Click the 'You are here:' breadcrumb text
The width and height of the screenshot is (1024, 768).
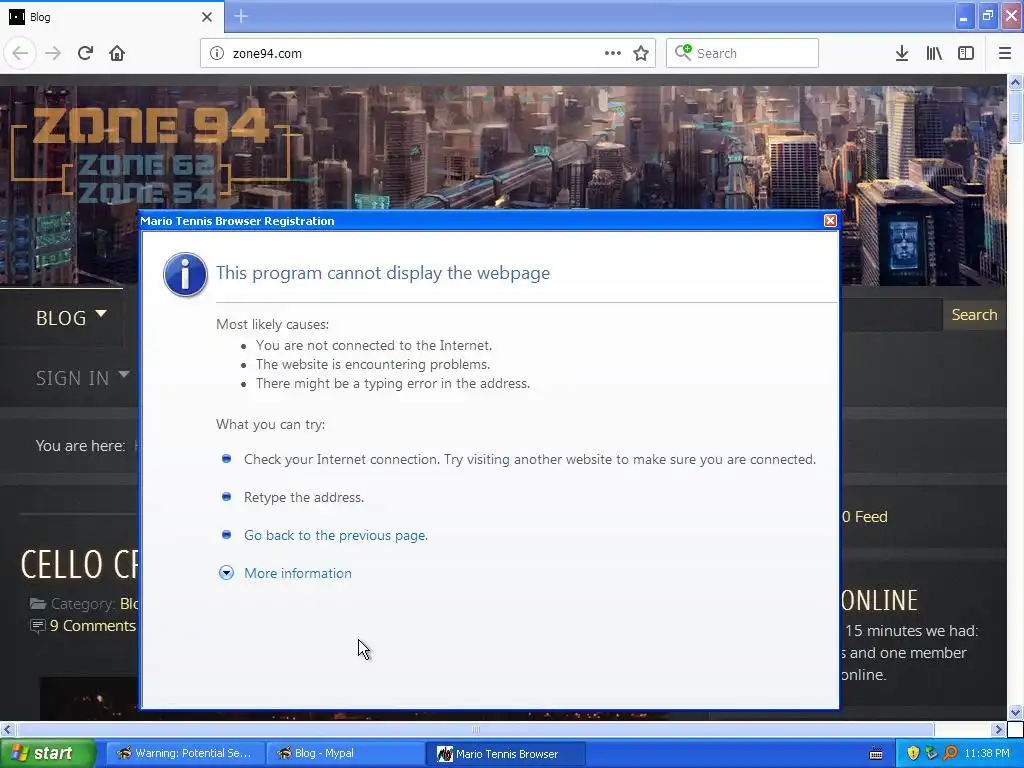pyautogui.click(x=80, y=446)
